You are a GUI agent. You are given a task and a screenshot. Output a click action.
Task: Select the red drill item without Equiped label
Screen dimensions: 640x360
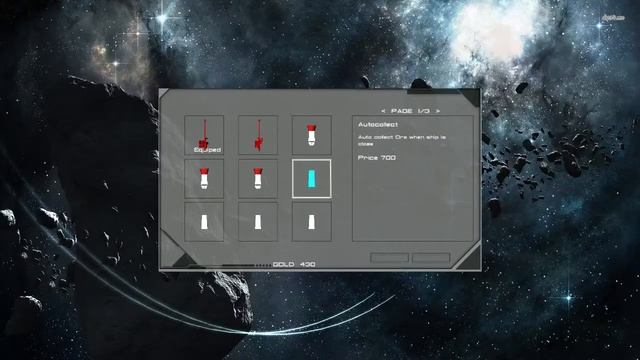pyautogui.click(x=258, y=135)
